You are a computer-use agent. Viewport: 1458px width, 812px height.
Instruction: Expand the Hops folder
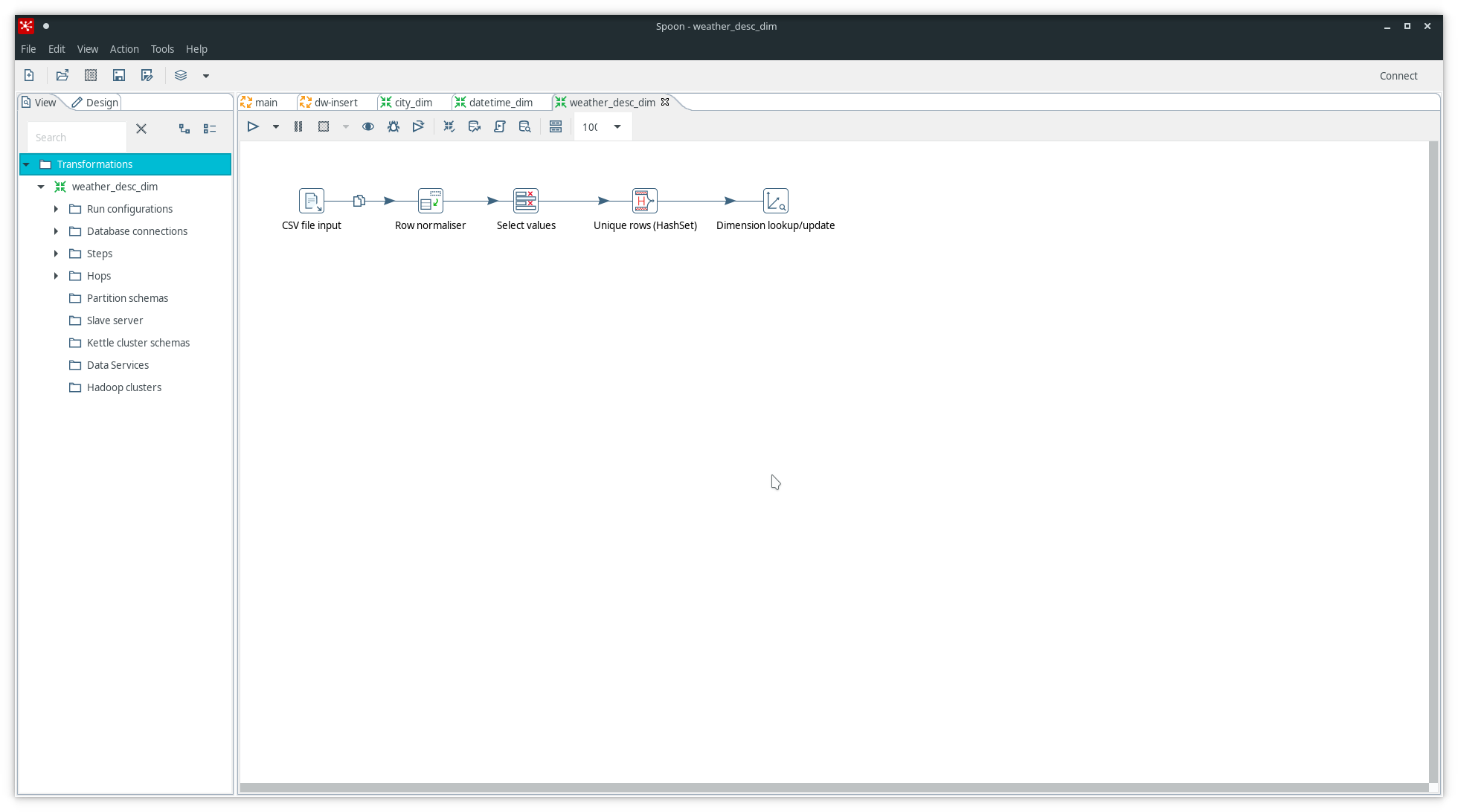tap(56, 276)
